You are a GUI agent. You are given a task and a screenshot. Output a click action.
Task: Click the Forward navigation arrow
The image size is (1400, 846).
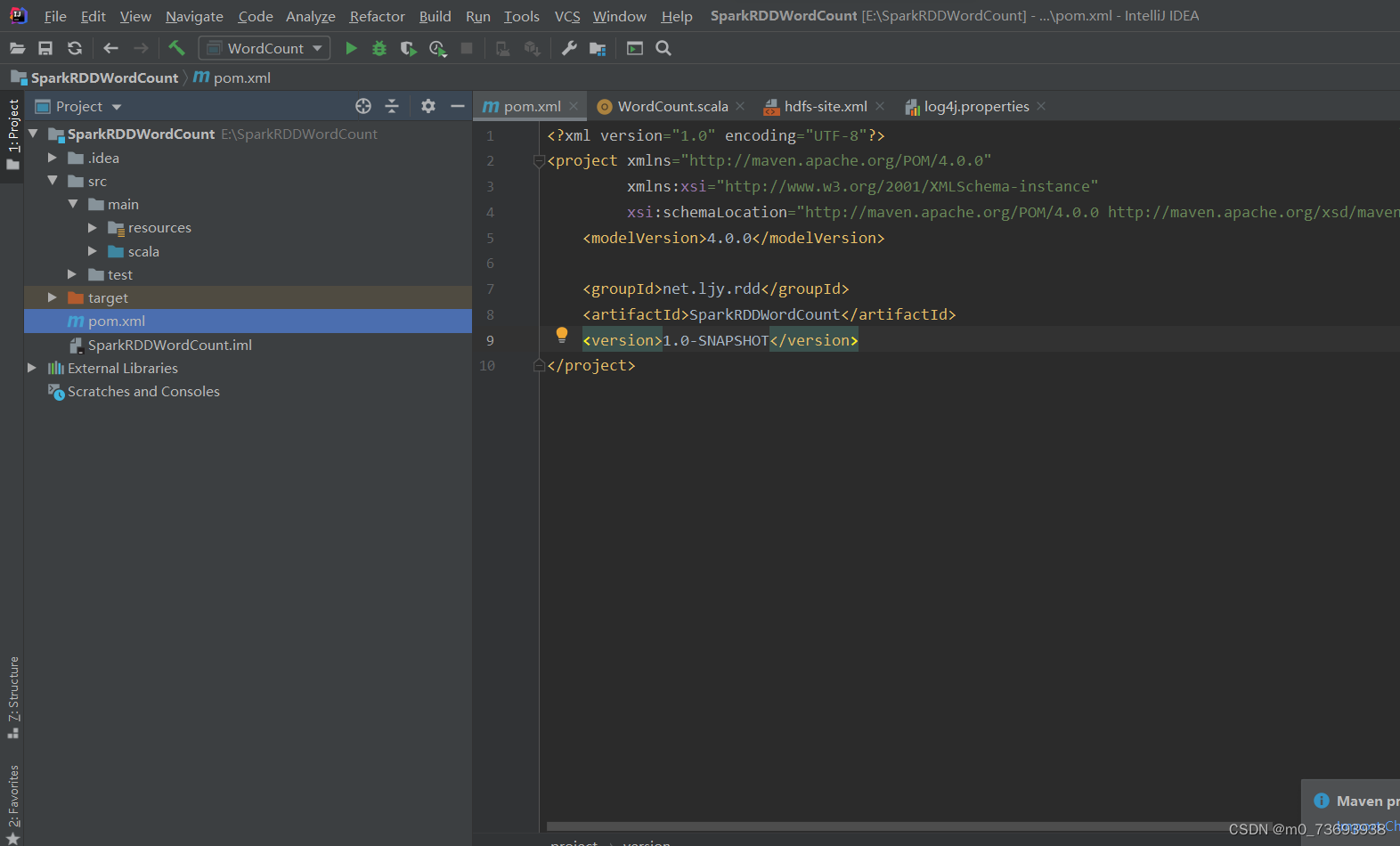point(141,48)
